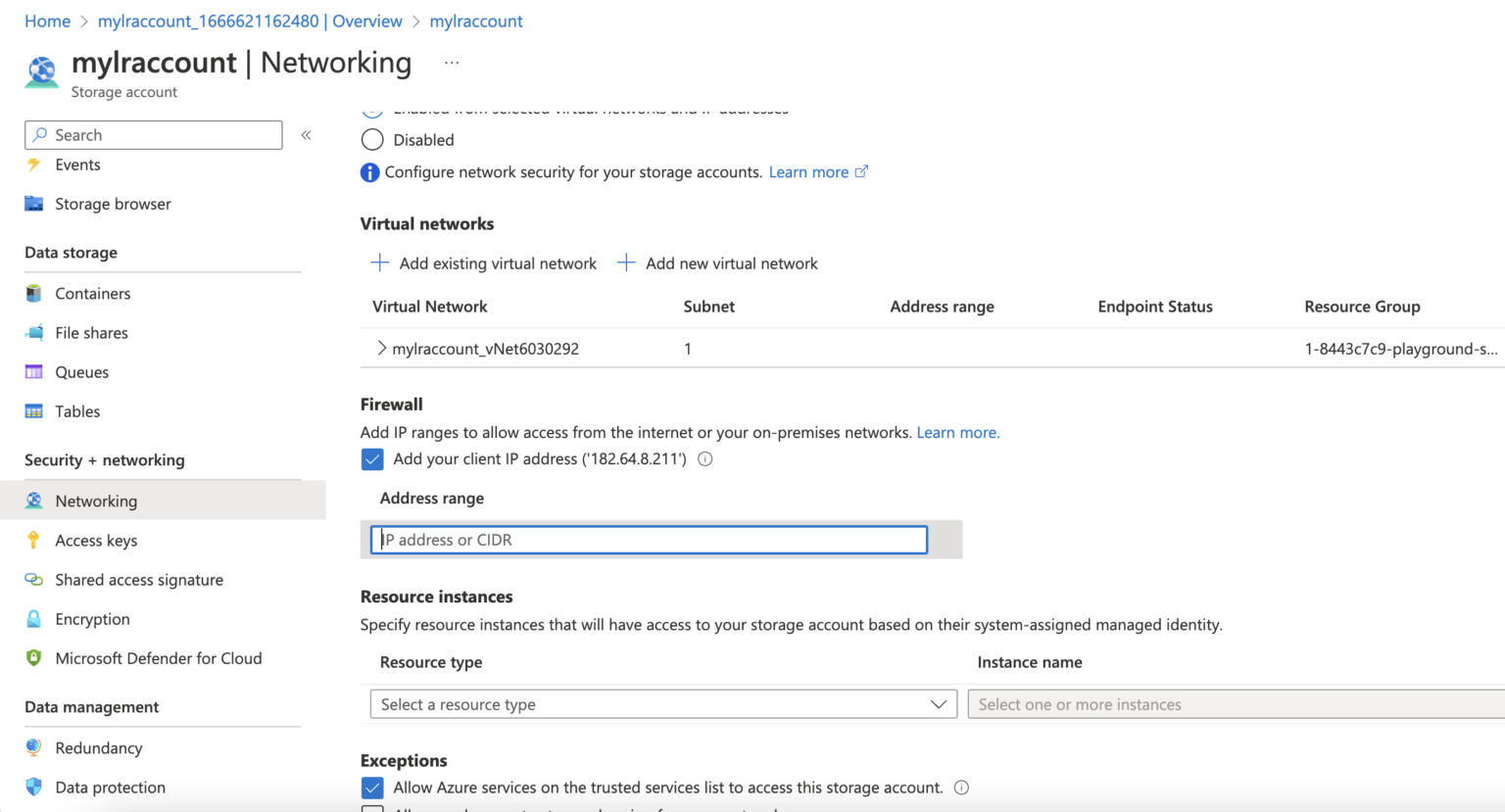Open Microsoft Defender for Cloud icon

click(33, 657)
